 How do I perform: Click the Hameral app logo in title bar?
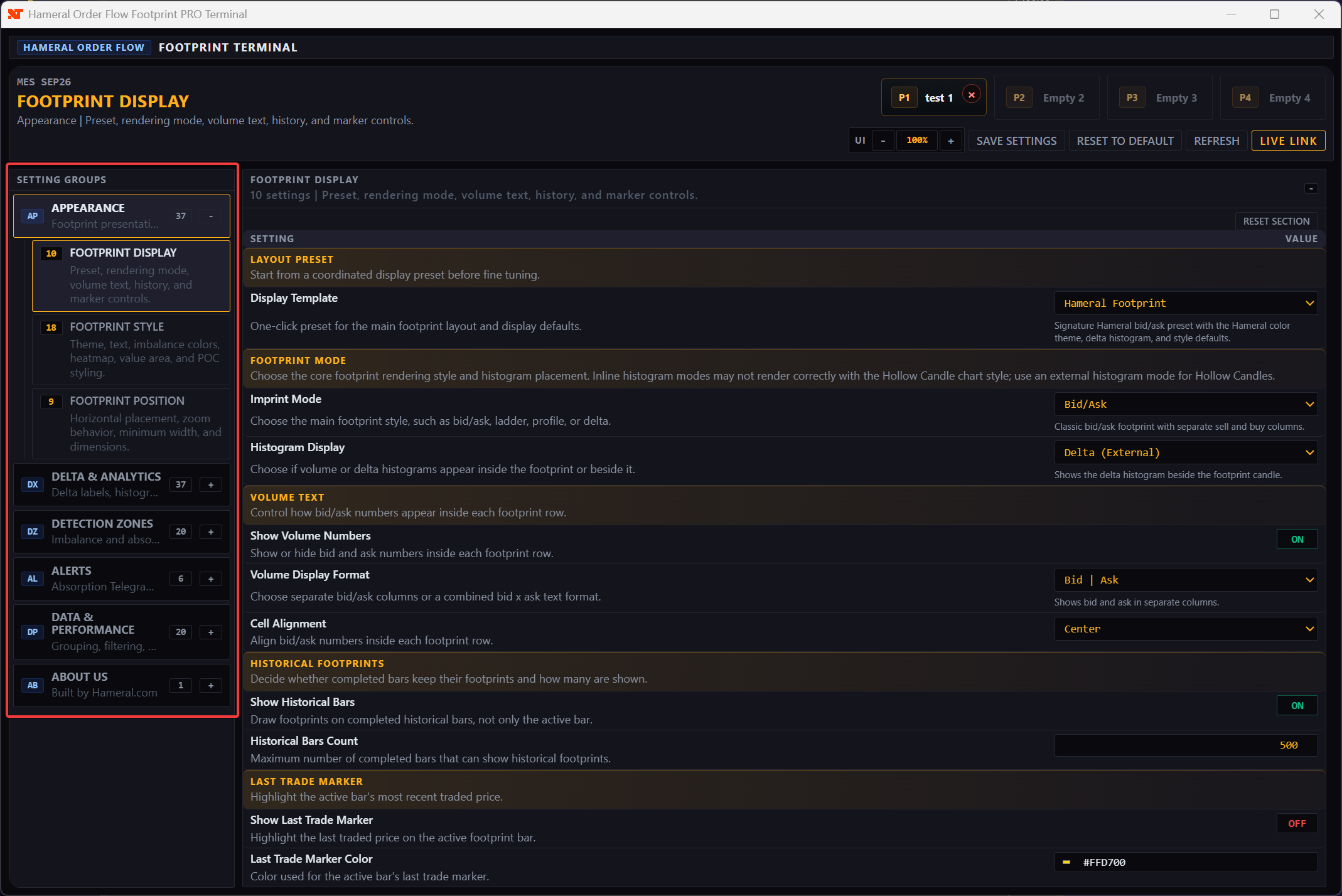(15, 14)
